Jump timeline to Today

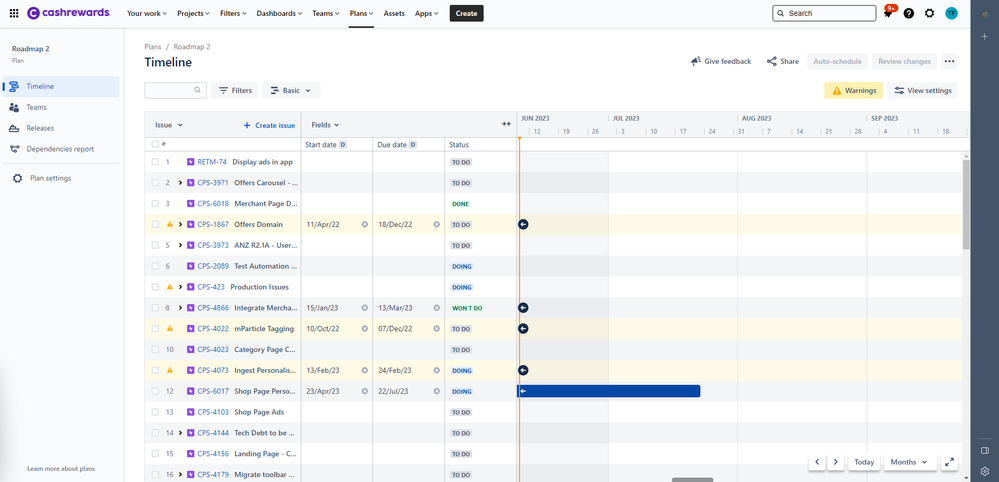click(864, 462)
